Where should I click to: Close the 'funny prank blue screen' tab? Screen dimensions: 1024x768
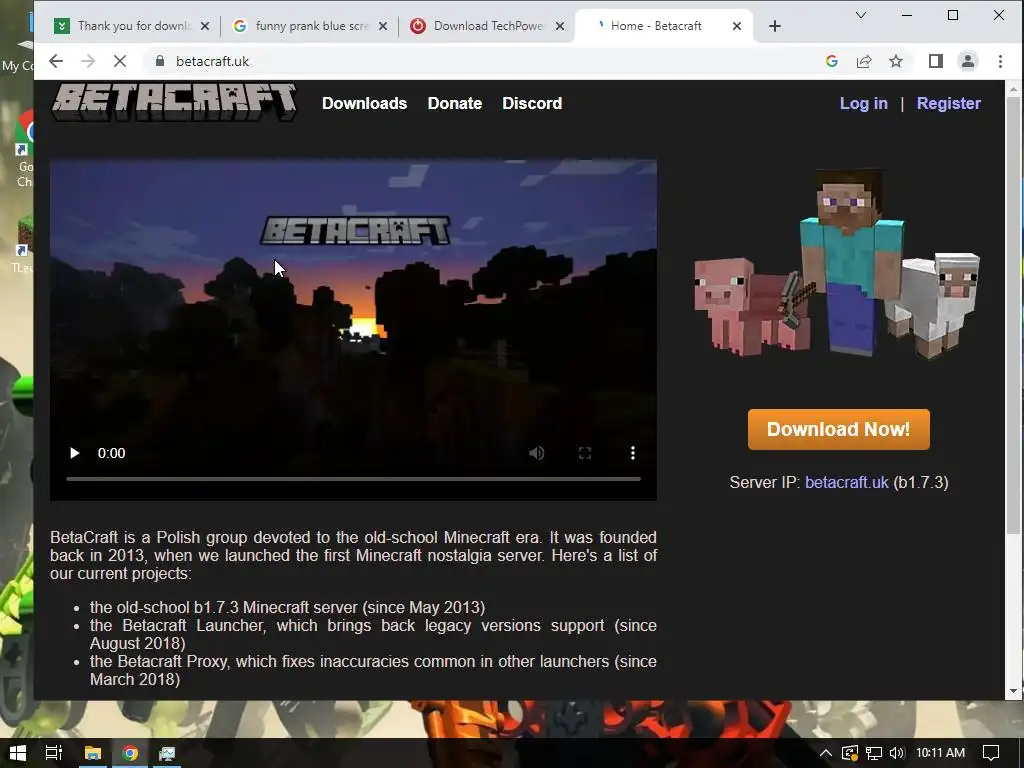pos(383,26)
